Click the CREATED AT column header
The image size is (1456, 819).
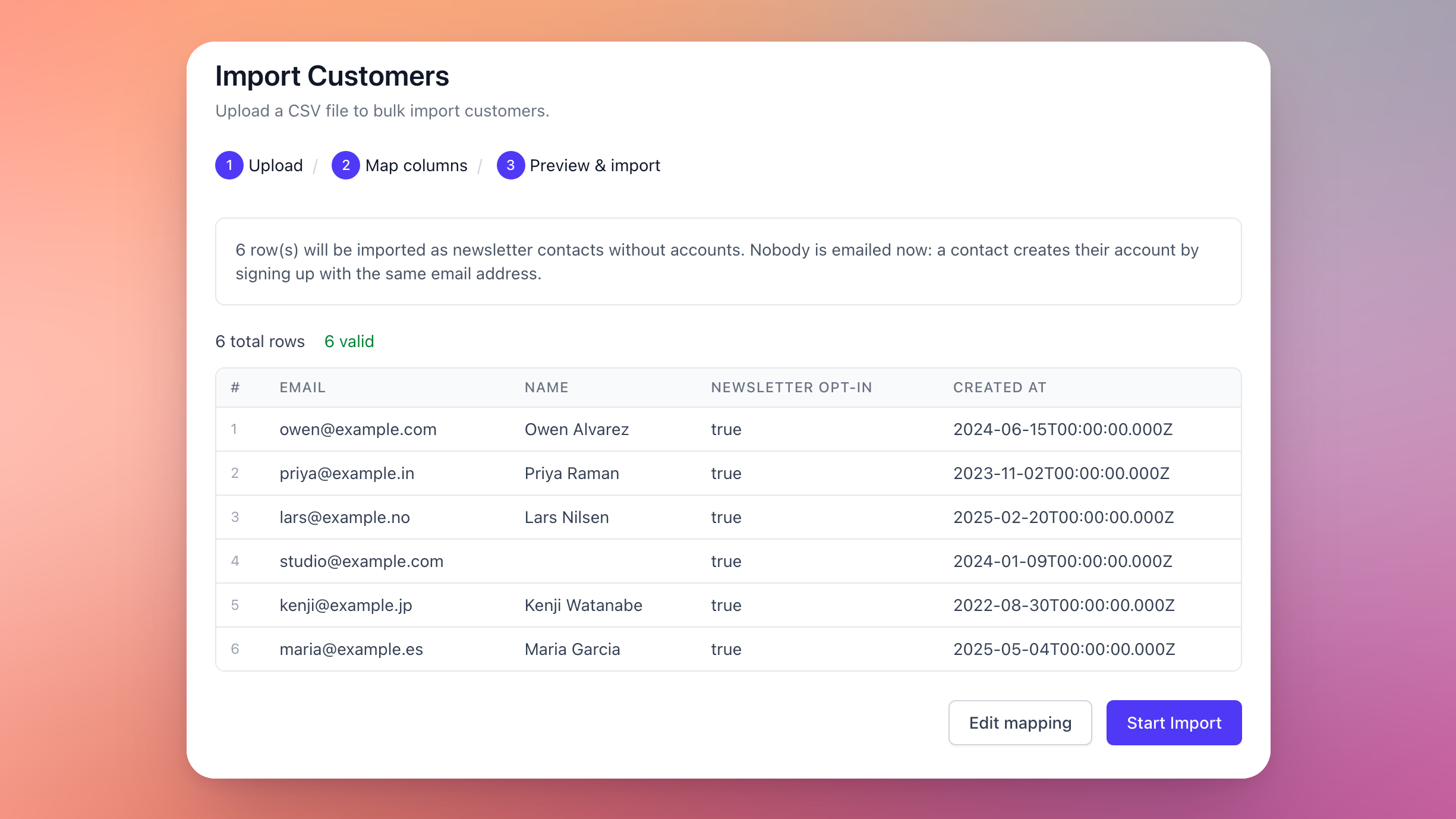pyautogui.click(x=1000, y=388)
